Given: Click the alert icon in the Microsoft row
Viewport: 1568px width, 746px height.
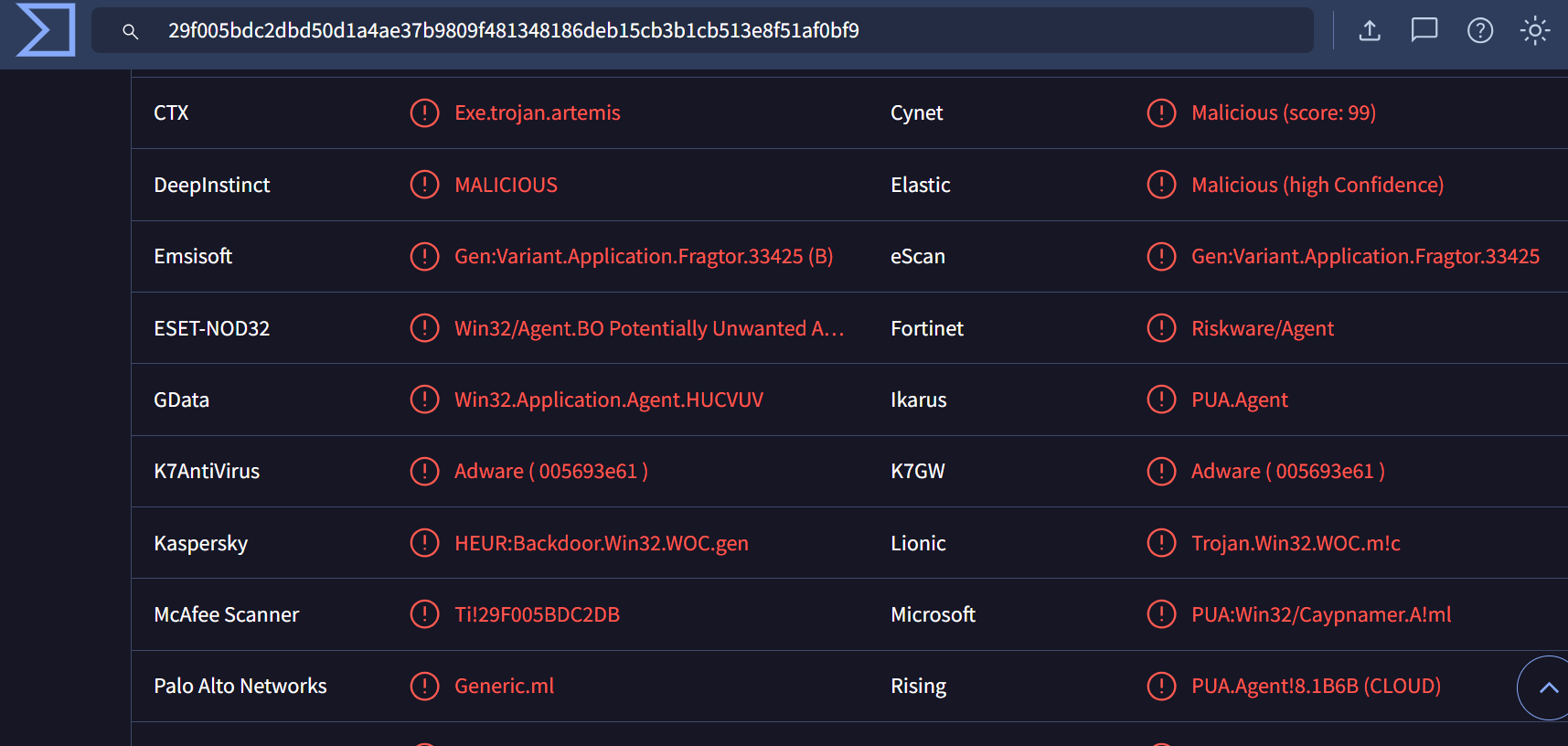Looking at the screenshot, I should click(x=1161, y=614).
